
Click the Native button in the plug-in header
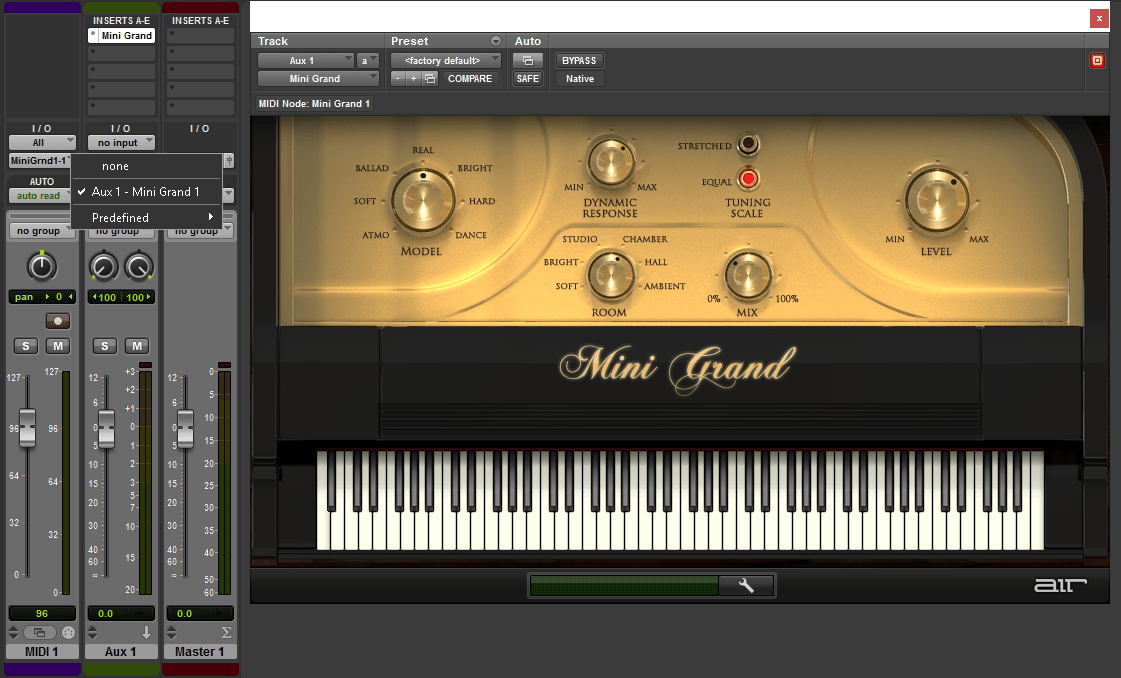[x=578, y=78]
